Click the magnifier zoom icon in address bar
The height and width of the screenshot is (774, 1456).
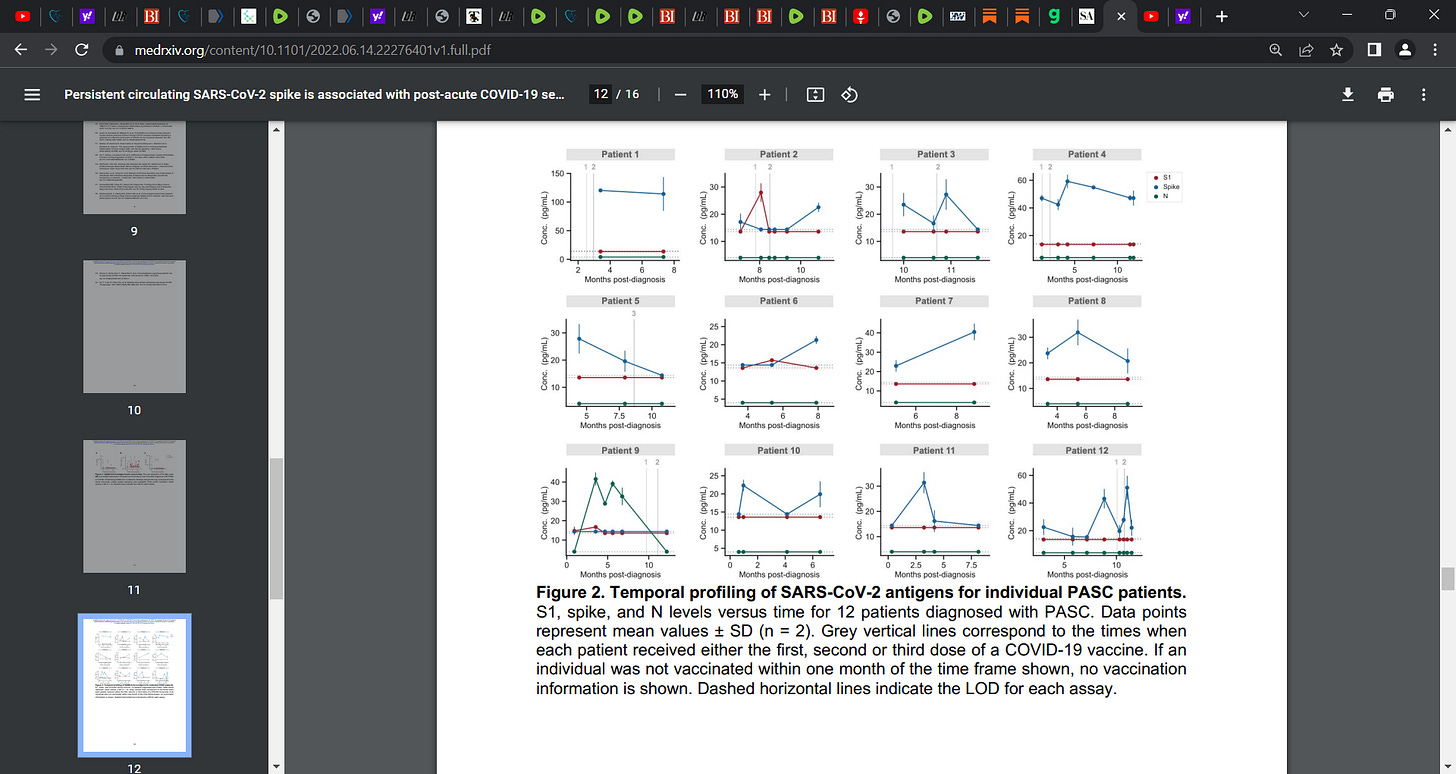pyautogui.click(x=1275, y=49)
